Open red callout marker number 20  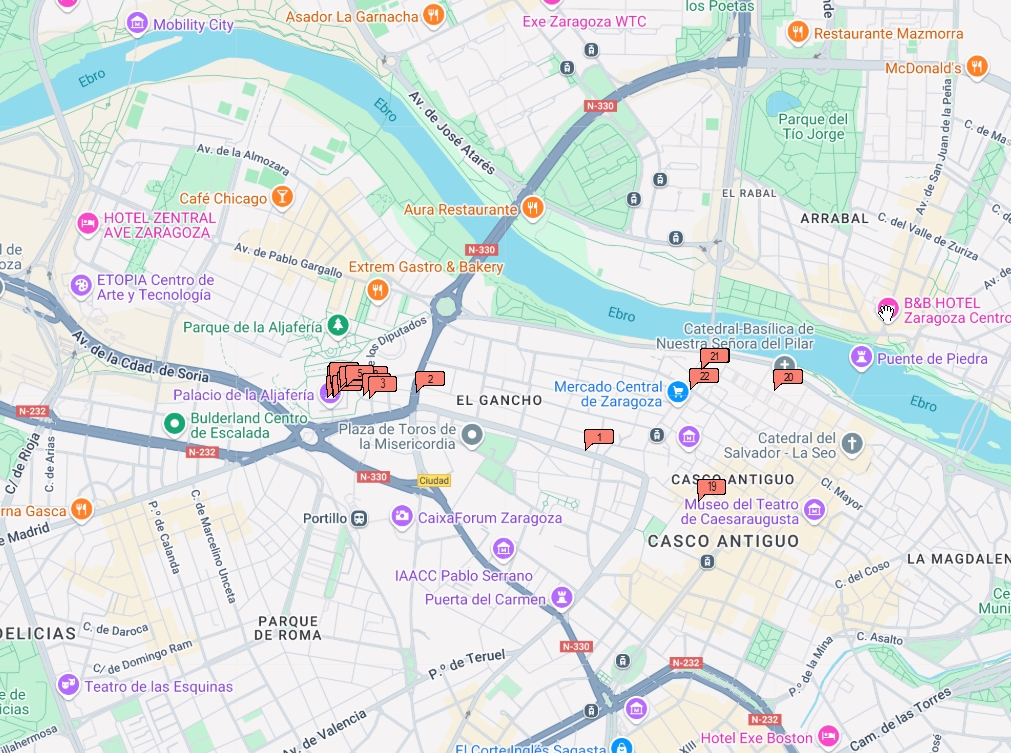[787, 378]
